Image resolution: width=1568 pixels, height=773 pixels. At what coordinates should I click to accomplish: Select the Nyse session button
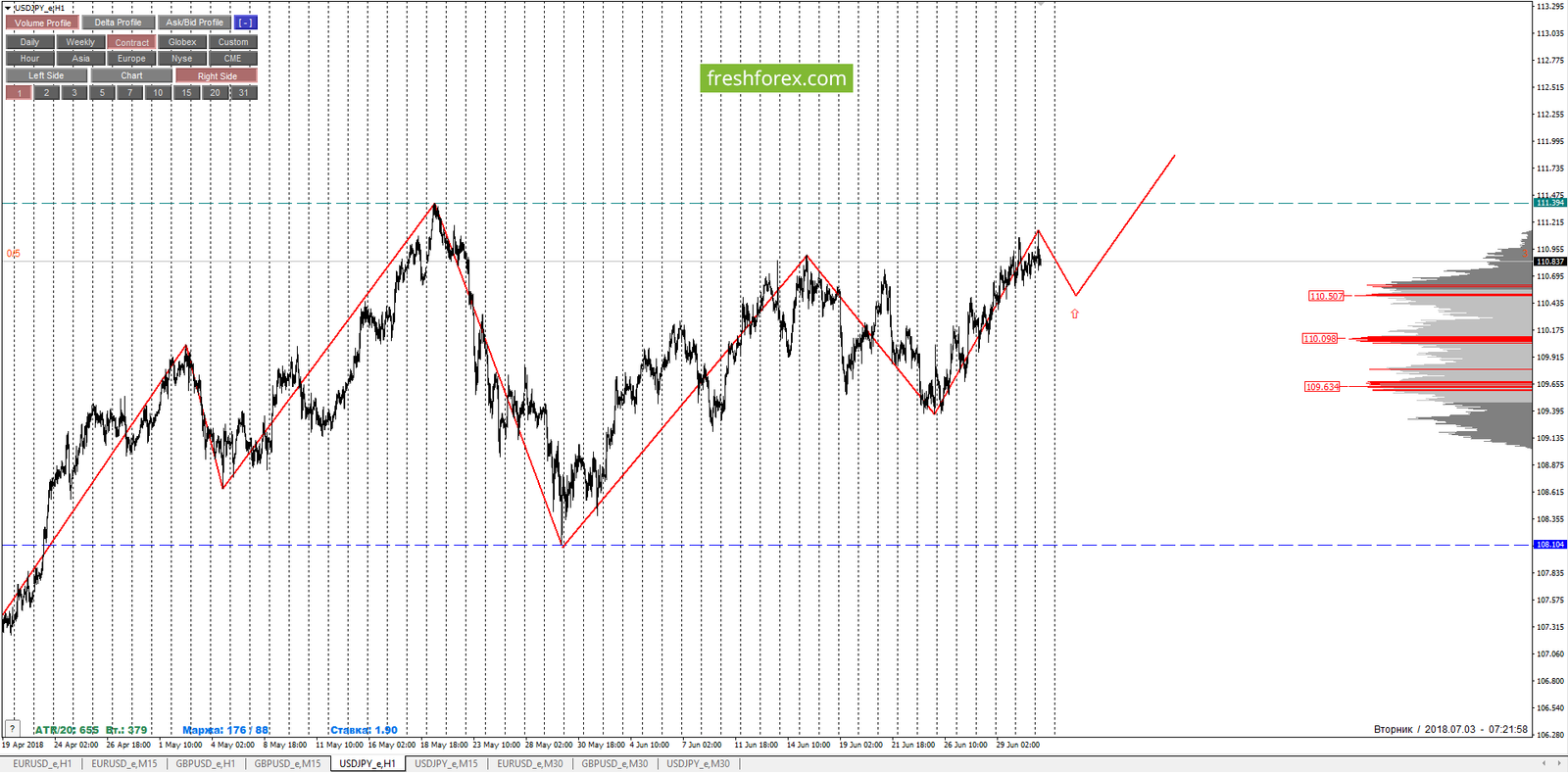pyautogui.click(x=182, y=59)
